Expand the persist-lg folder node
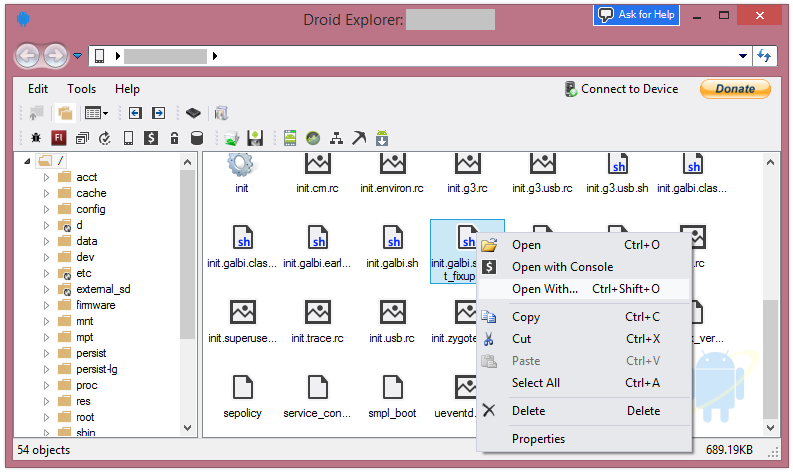 pyautogui.click(x=46, y=369)
